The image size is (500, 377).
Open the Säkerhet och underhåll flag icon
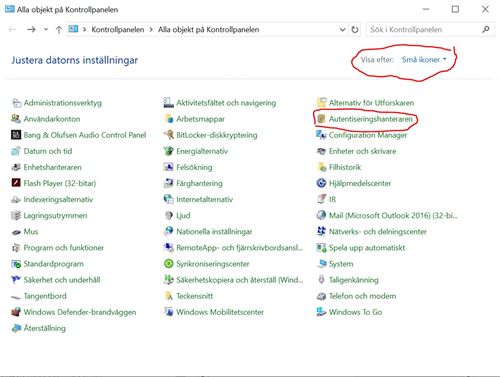pyautogui.click(x=16, y=280)
